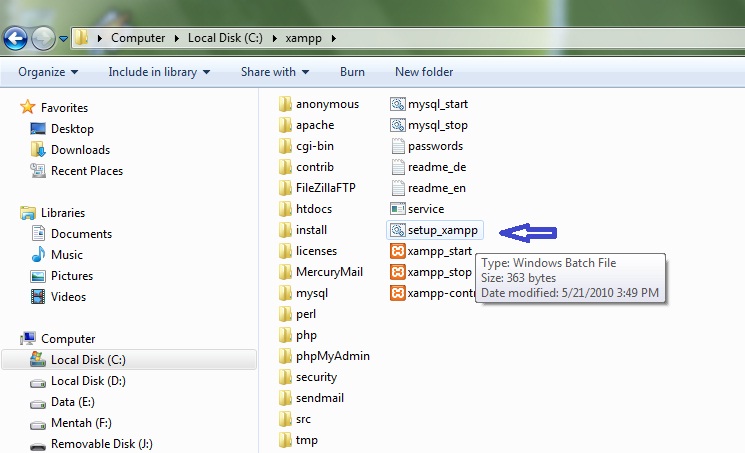The width and height of the screenshot is (745, 453).
Task: Select the contrib folder icon
Action: point(285,166)
